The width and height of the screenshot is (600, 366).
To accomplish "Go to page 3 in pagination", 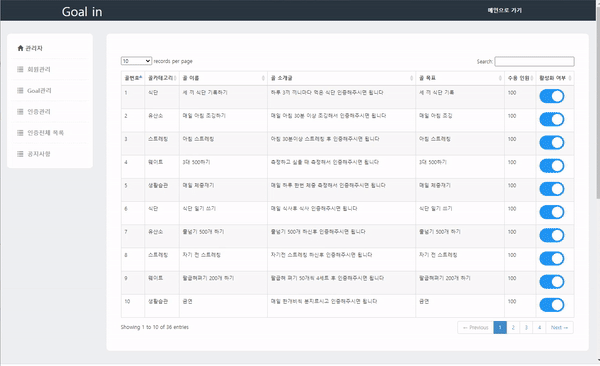I will (526, 327).
